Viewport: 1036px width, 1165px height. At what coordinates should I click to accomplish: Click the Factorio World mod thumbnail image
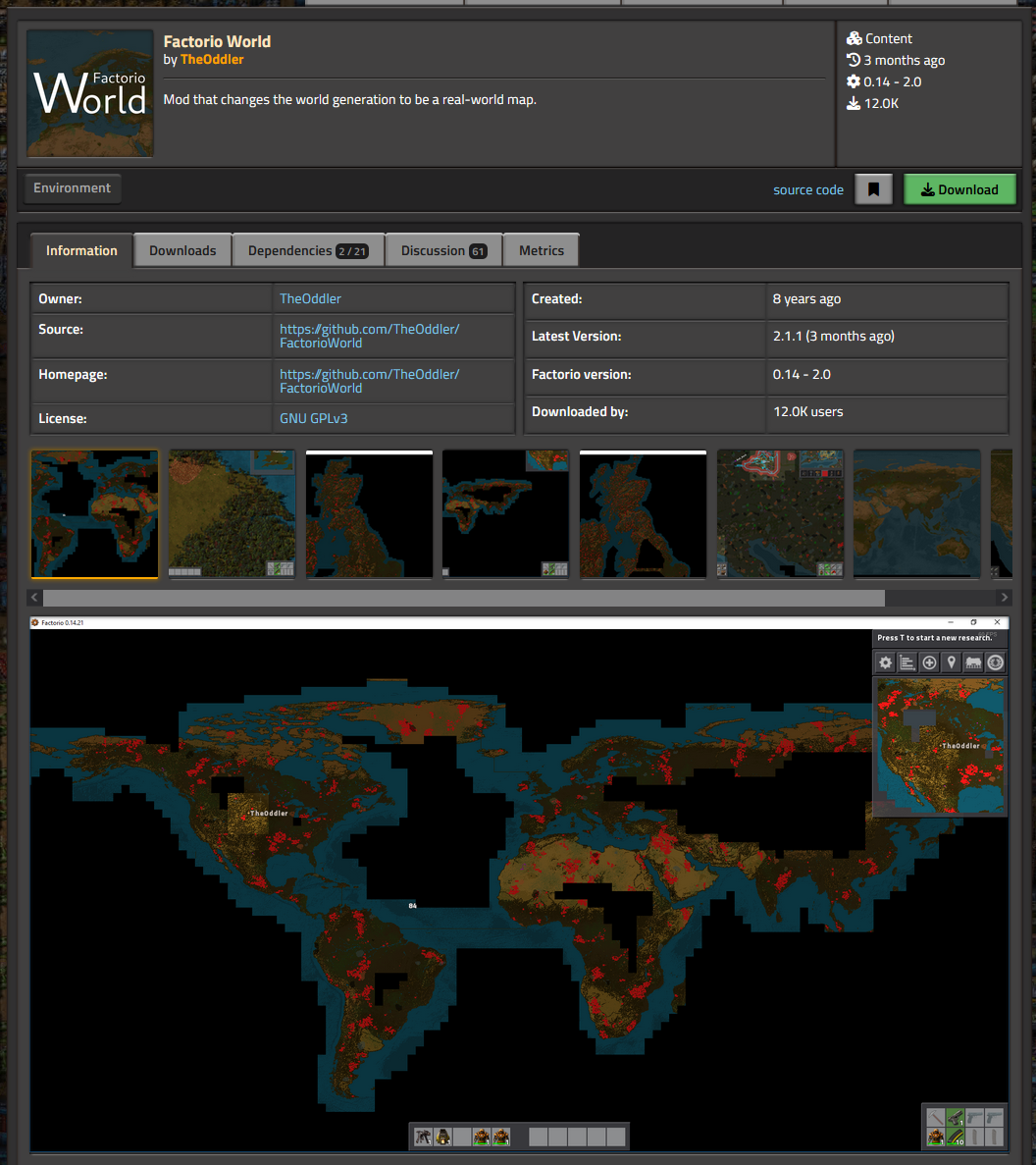coord(90,93)
